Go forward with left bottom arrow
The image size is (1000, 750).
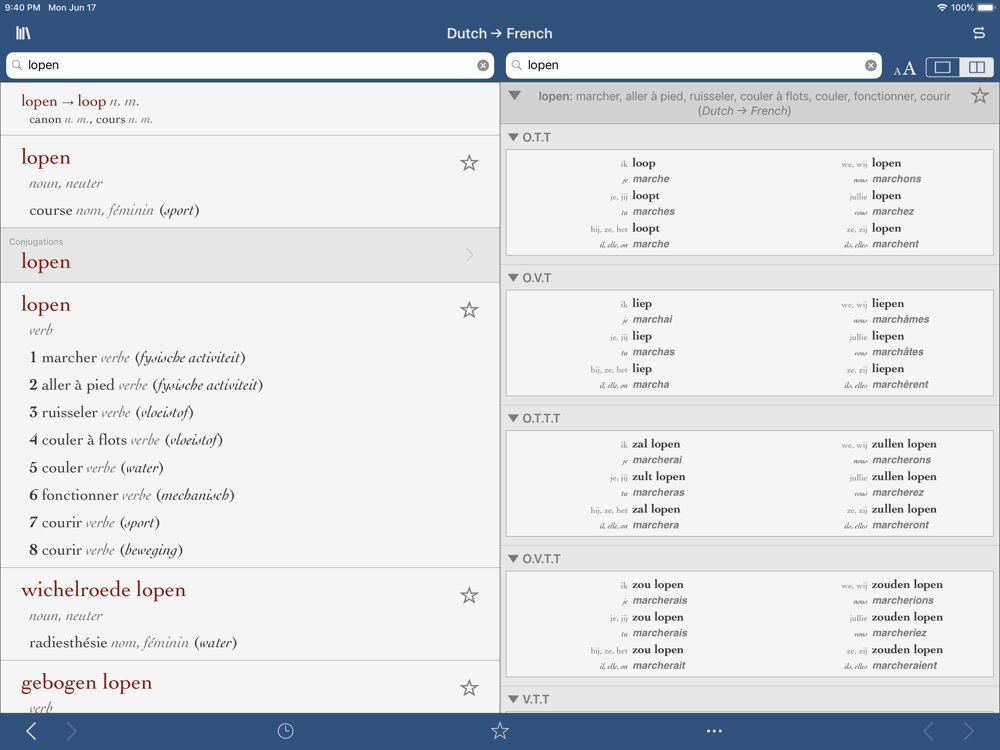click(71, 731)
